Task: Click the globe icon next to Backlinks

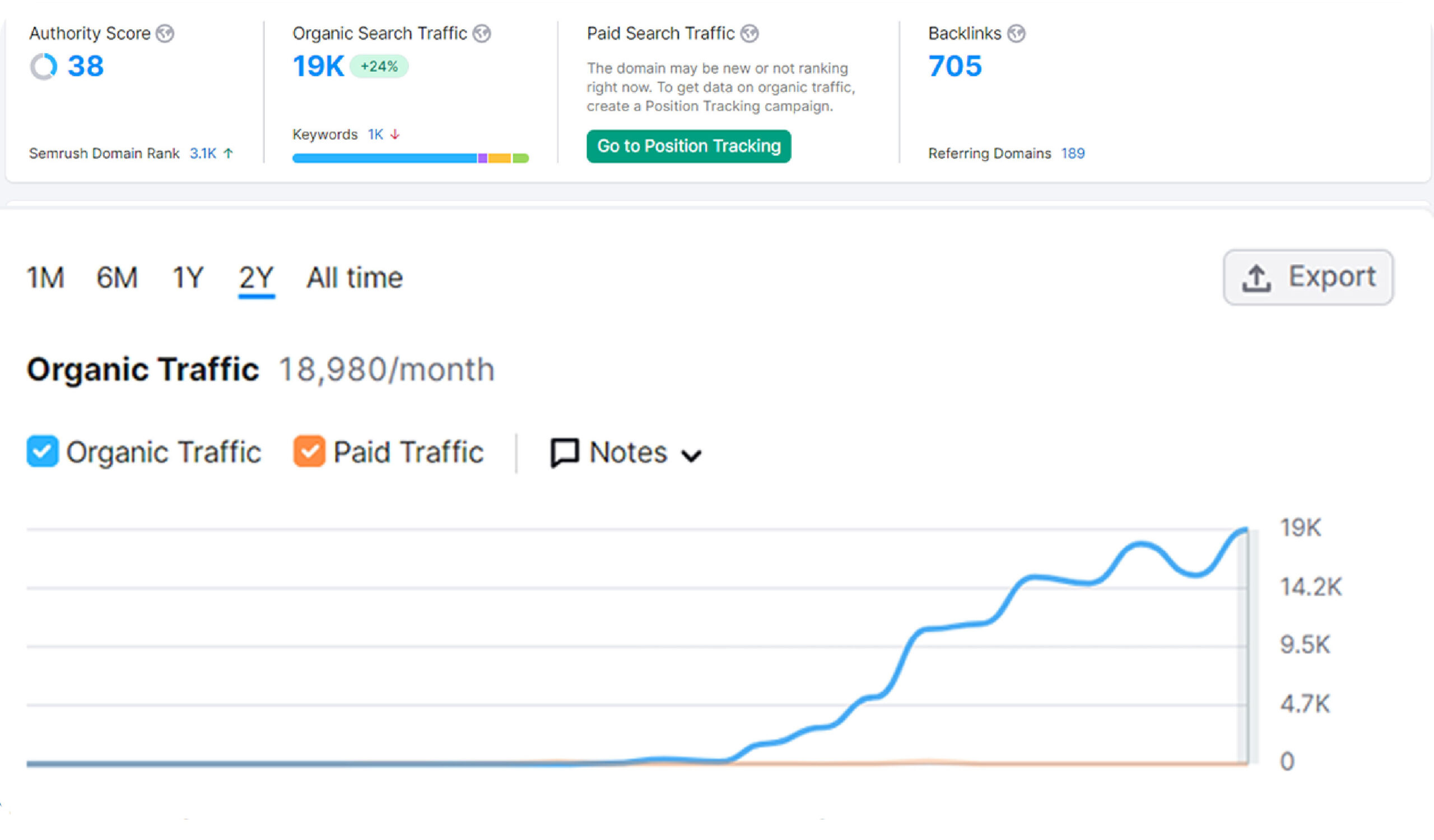Action: 1016,34
